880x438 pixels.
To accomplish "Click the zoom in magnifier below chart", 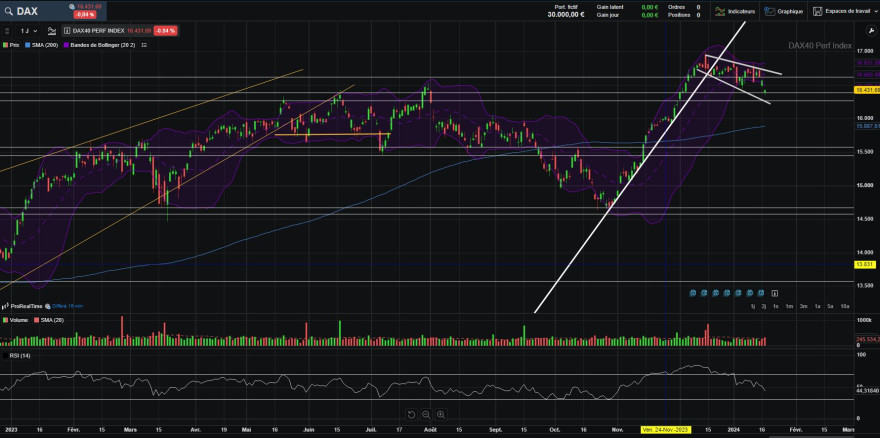I will 441,415.
